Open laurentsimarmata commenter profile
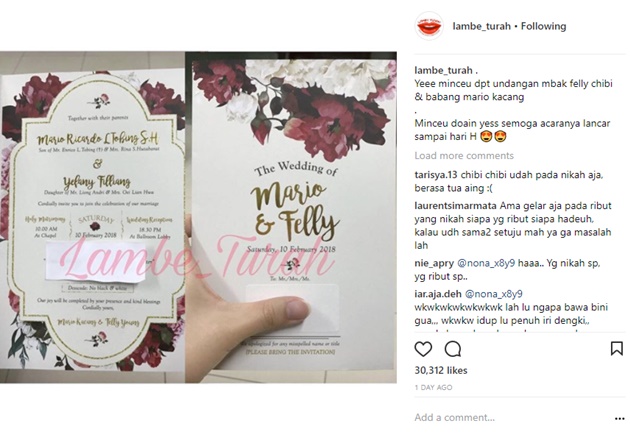Screen dimensions: 630x434 pyautogui.click(x=455, y=206)
